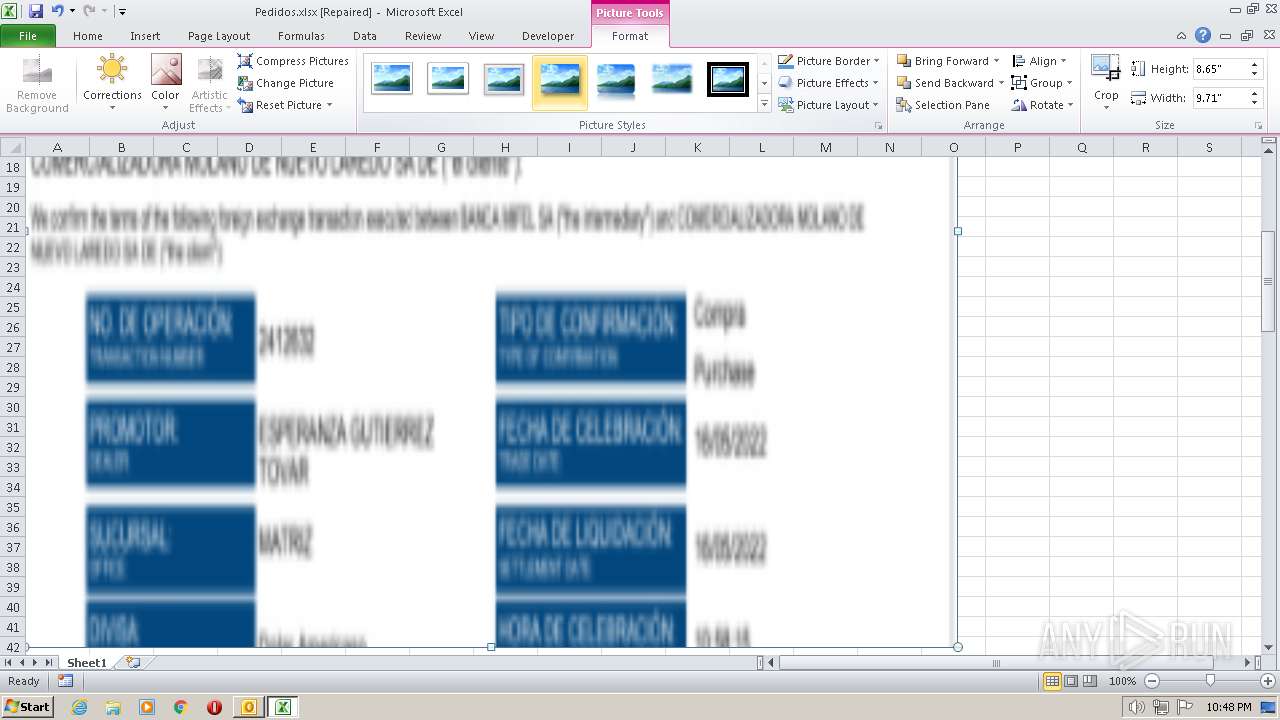Screen dimensions: 1280x720
Task: Click the volume icon in system tray
Action: (1136, 707)
